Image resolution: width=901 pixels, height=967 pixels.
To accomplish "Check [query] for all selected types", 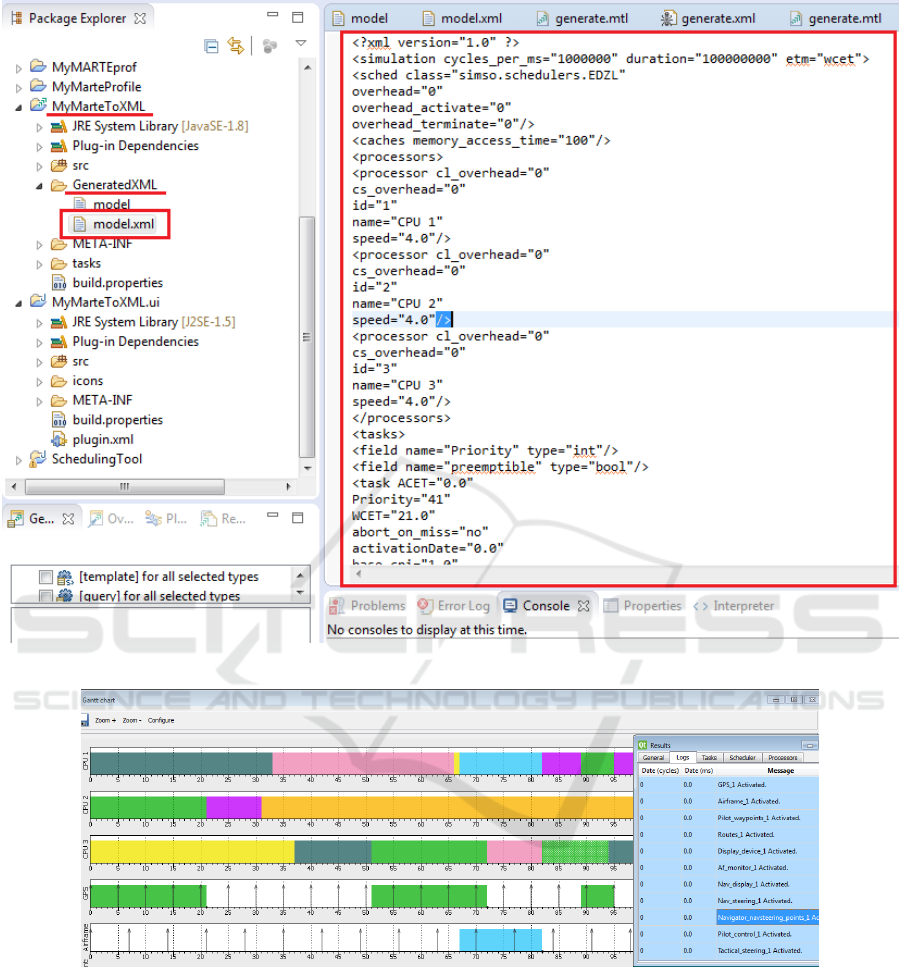I will point(45,596).
